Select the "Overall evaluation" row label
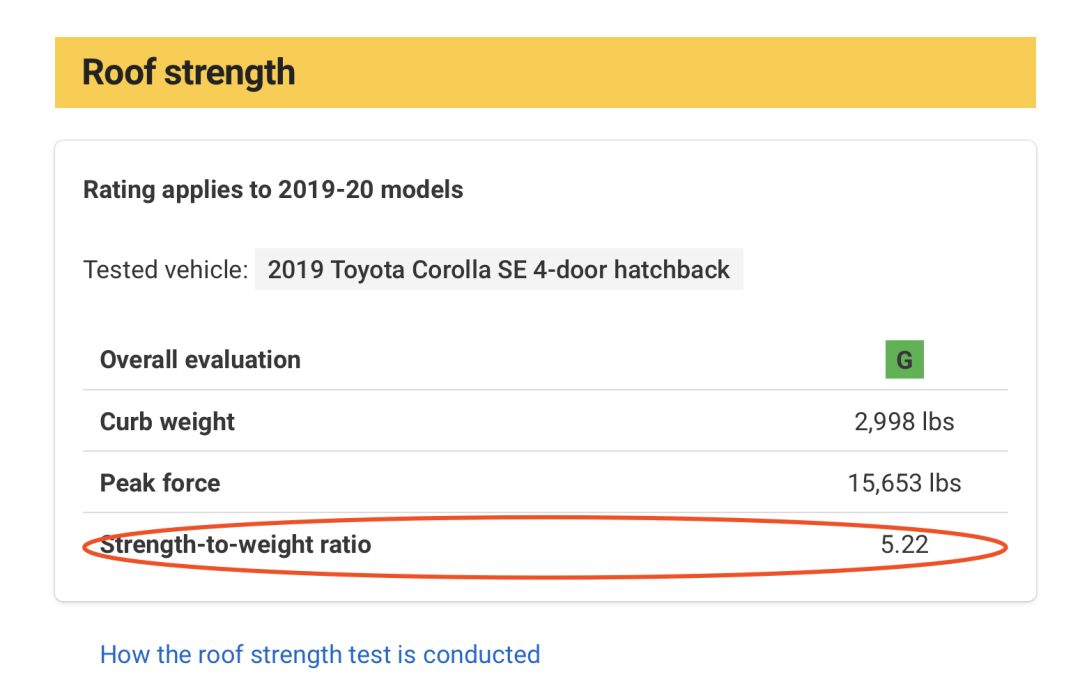The width and height of the screenshot is (1080, 700). pos(200,360)
